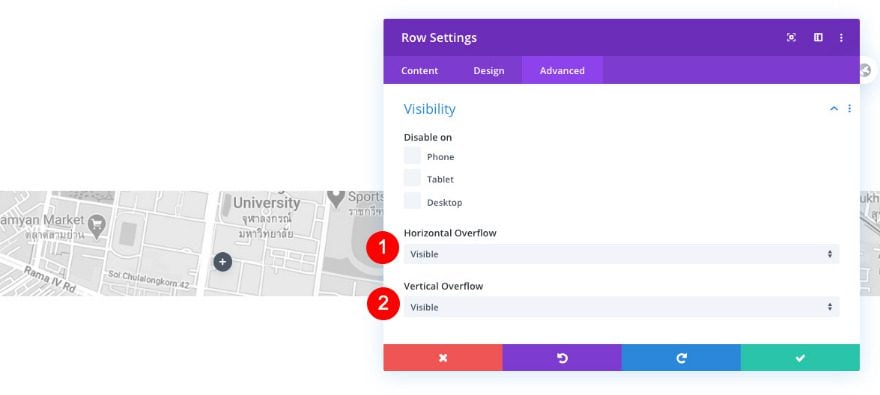
Task: Open Visibility section three-dot options
Action: [849, 108]
